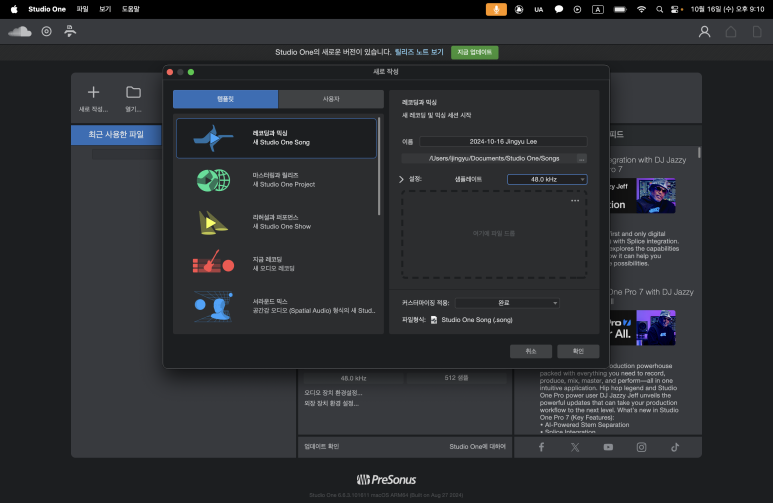
Task: Click the orange microphone menu bar icon
Action: pos(496,9)
